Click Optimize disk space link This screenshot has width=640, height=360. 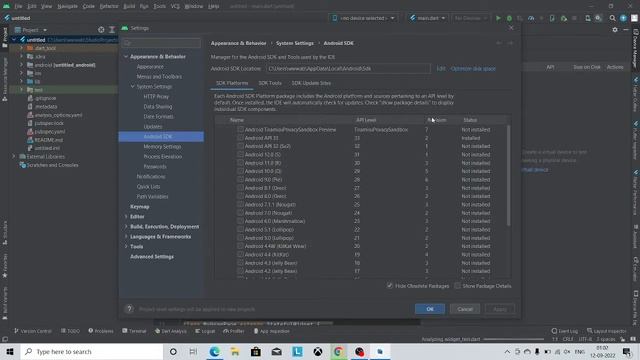coord(473,69)
